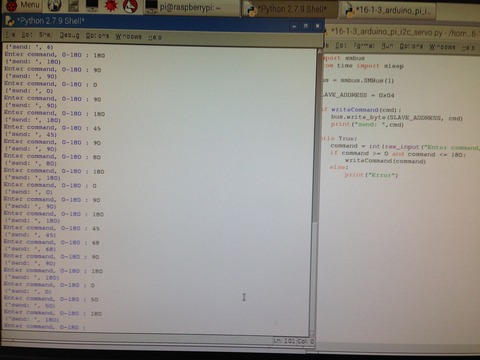The width and height of the screenshot is (480, 360).
Task: Activate Python 2.7.9 Shell taskbar button
Action: coord(289,9)
